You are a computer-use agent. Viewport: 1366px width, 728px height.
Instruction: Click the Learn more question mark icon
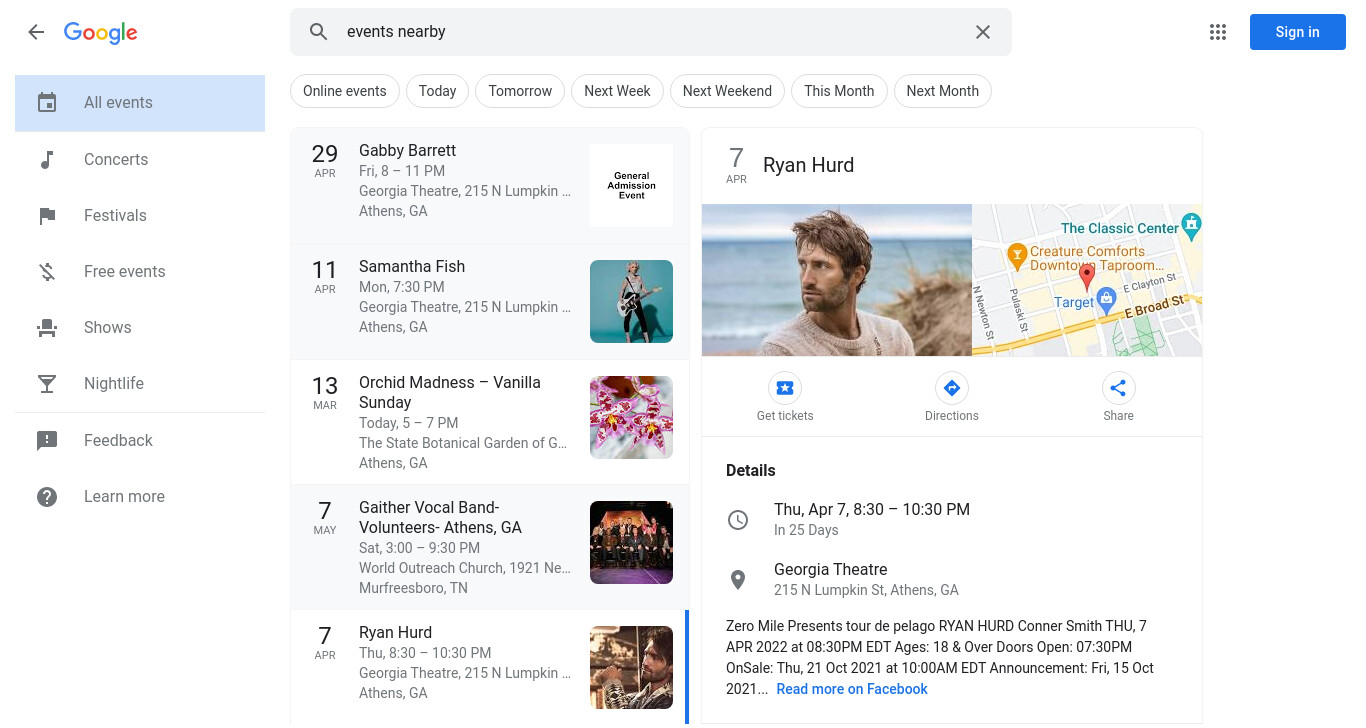pos(47,496)
